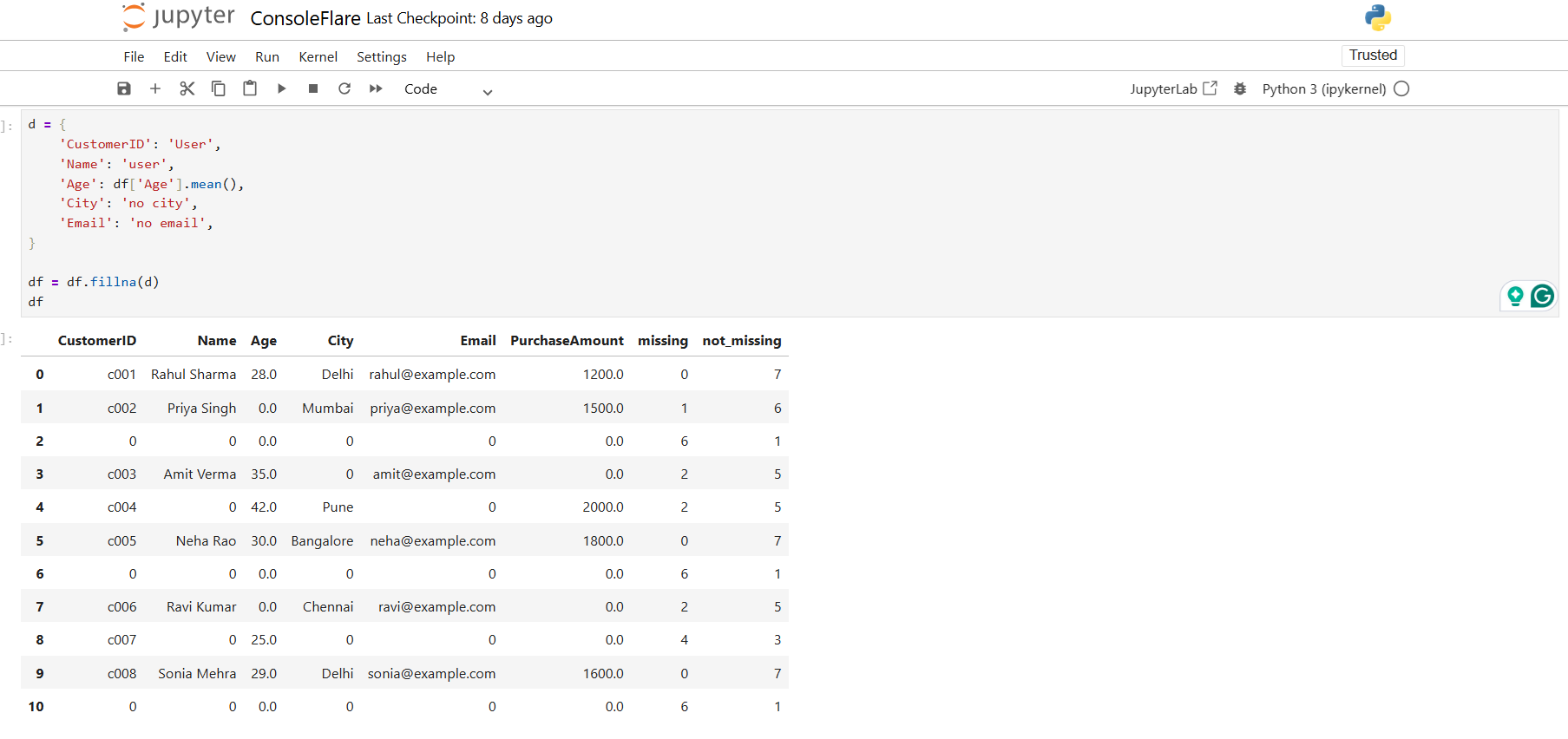Open the Settings menu
The image size is (1568, 739).
[381, 57]
